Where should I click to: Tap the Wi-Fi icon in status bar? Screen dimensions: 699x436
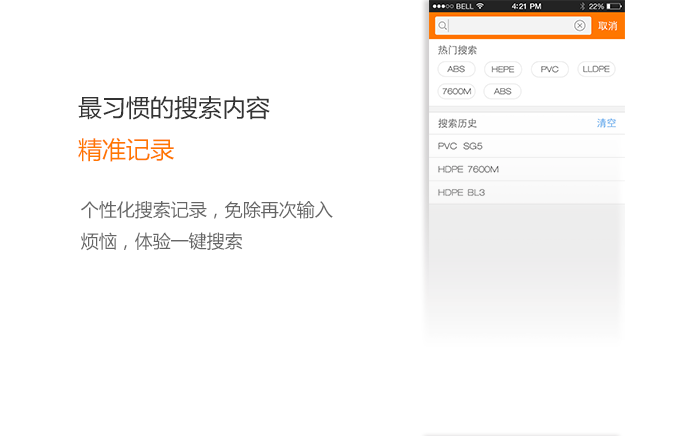coord(480,6)
